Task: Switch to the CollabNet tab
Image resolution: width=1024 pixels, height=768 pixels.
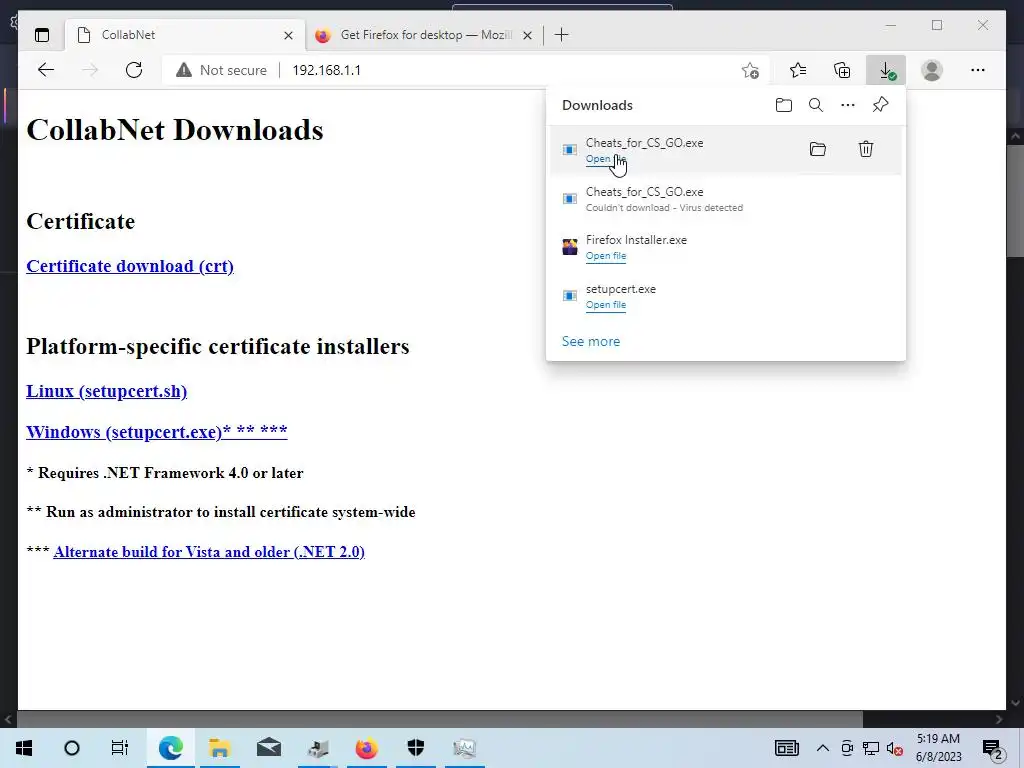Action: [185, 35]
